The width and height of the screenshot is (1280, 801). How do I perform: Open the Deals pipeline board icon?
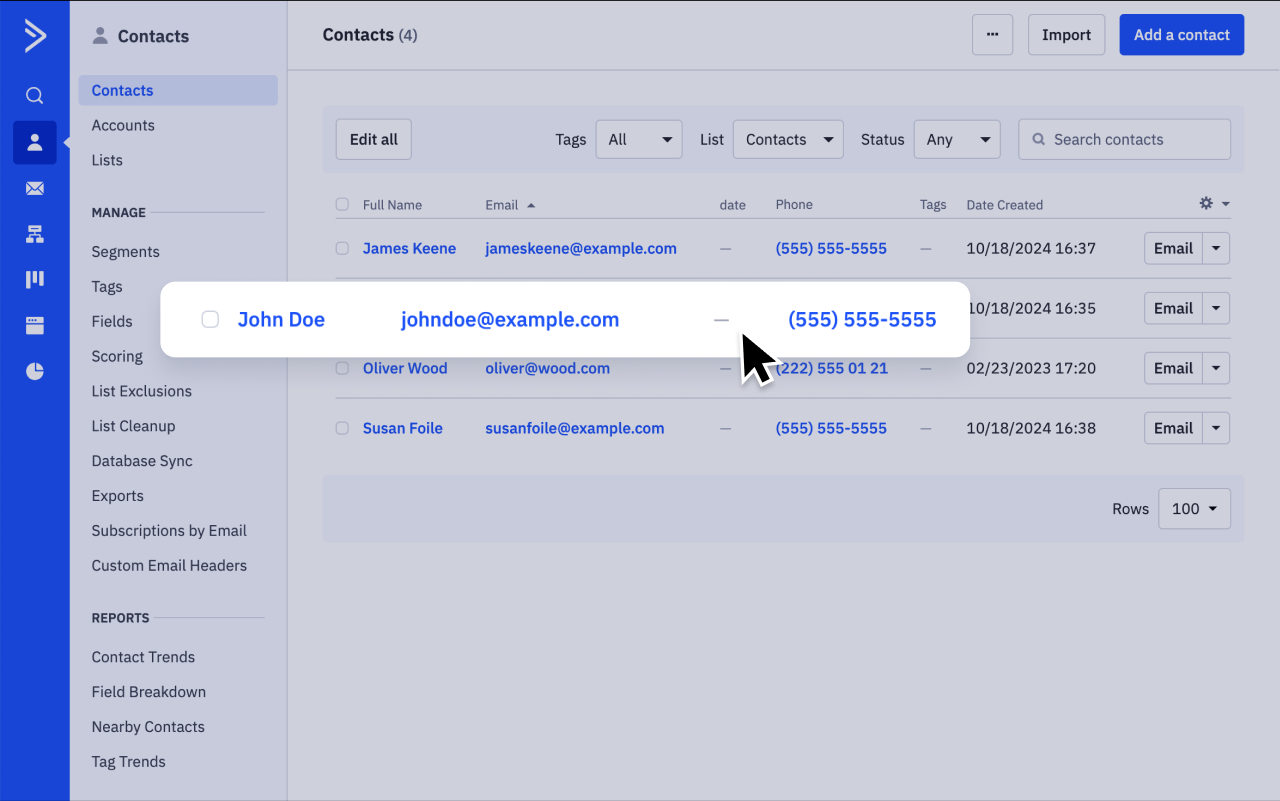coord(35,279)
